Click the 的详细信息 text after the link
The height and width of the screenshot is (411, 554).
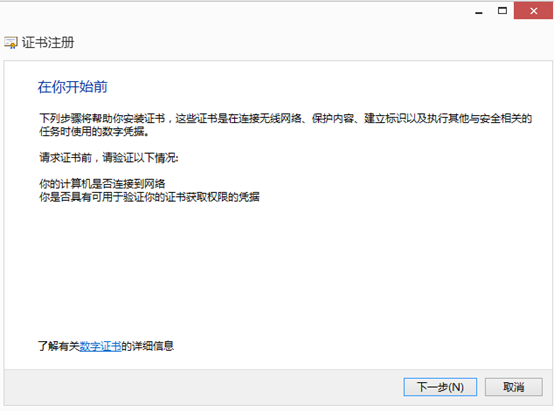coord(147,346)
